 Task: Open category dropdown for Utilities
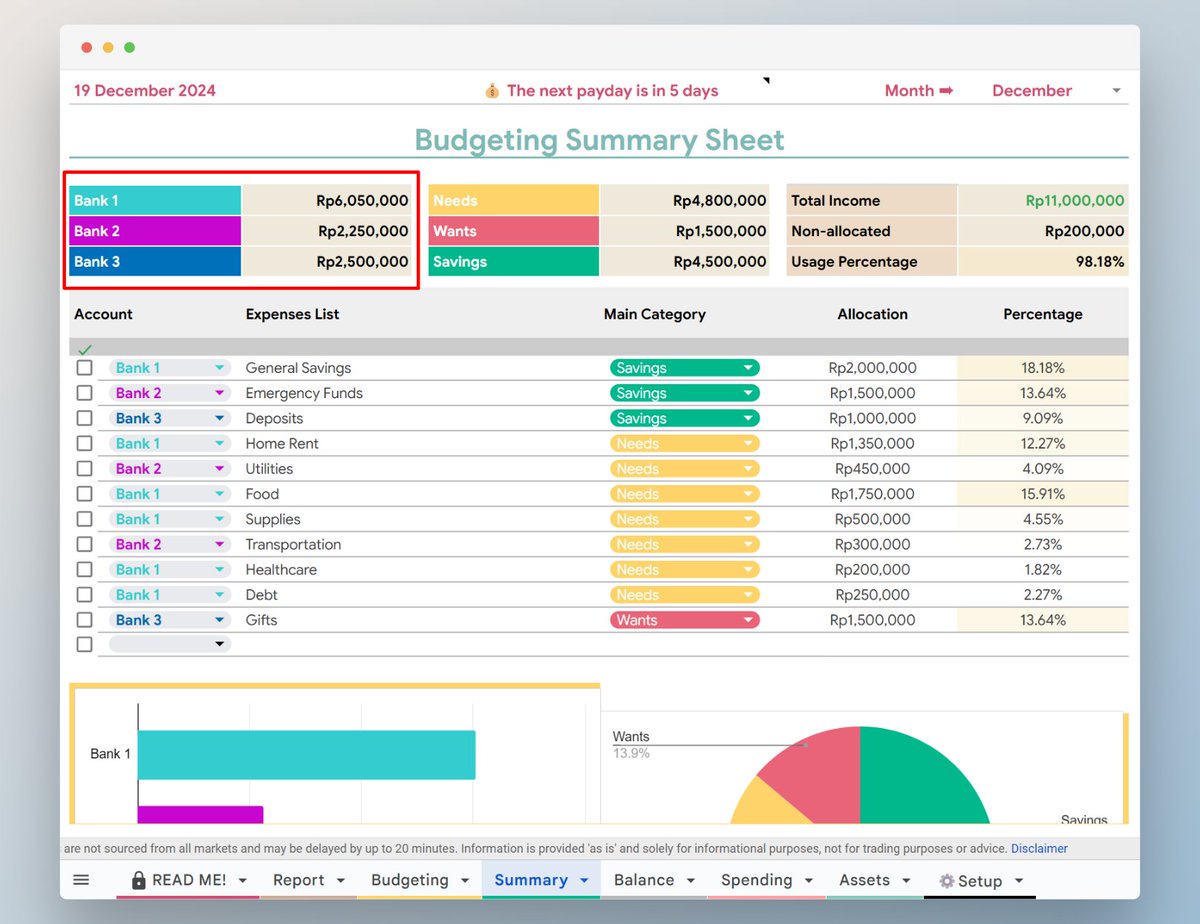coord(747,468)
